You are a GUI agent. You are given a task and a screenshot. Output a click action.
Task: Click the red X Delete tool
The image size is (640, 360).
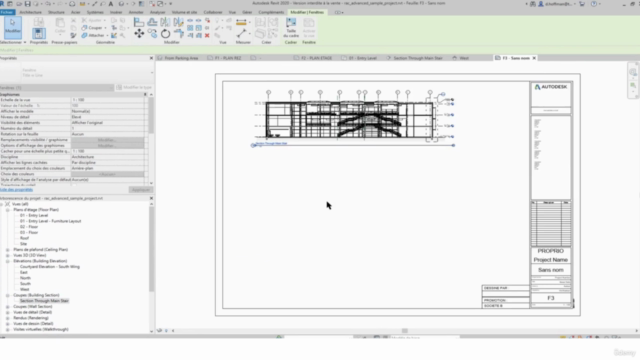tap(207, 36)
